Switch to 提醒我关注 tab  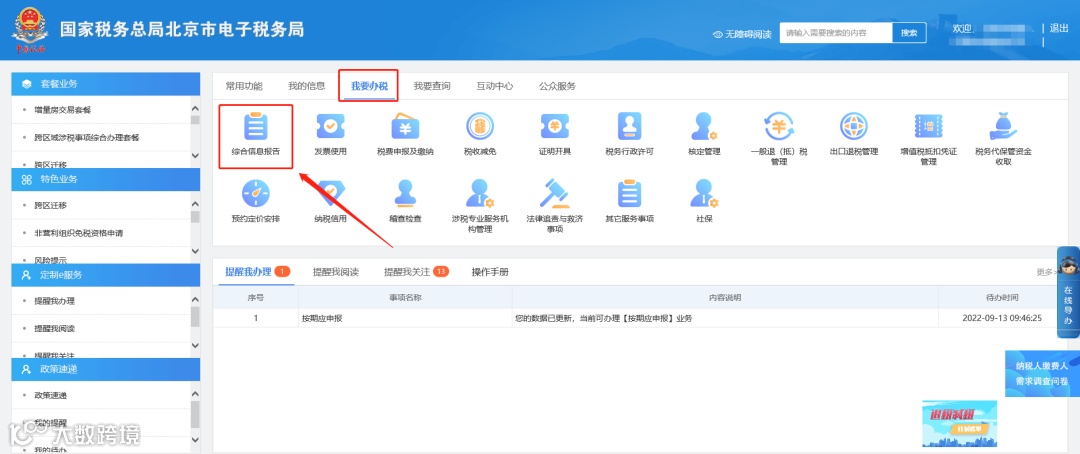(416, 271)
